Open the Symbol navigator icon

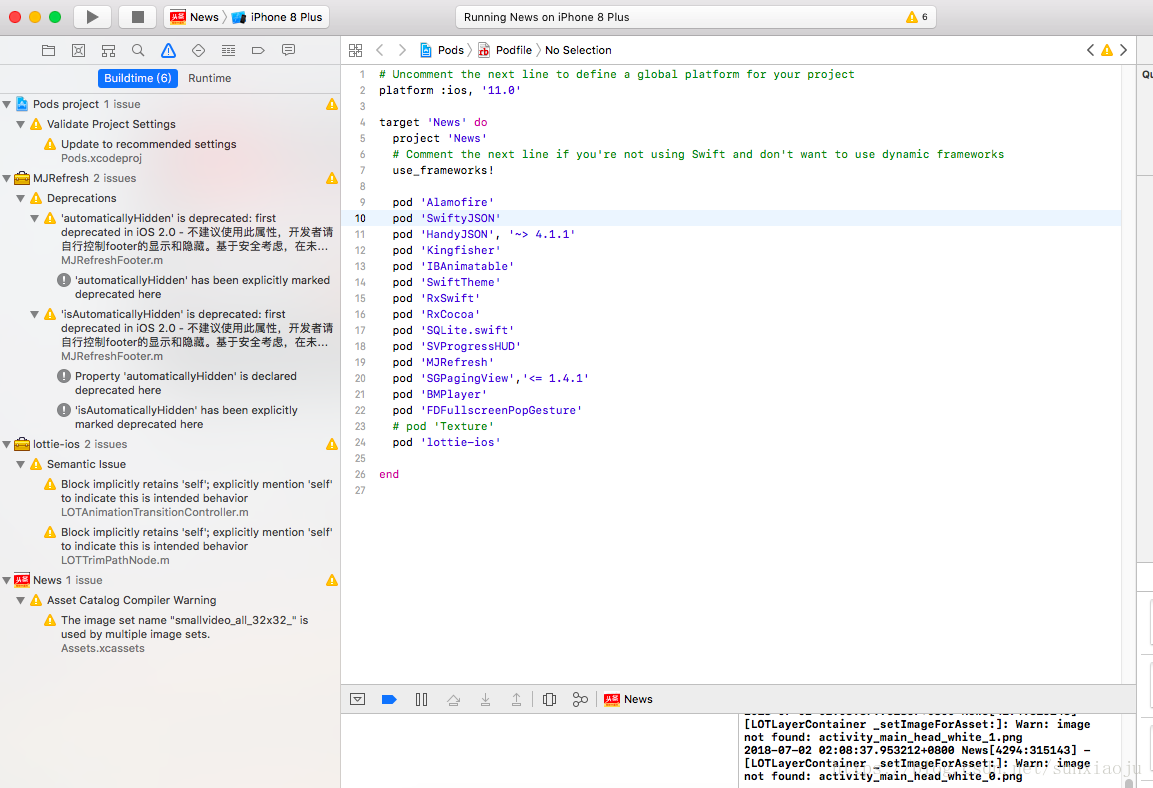point(108,50)
